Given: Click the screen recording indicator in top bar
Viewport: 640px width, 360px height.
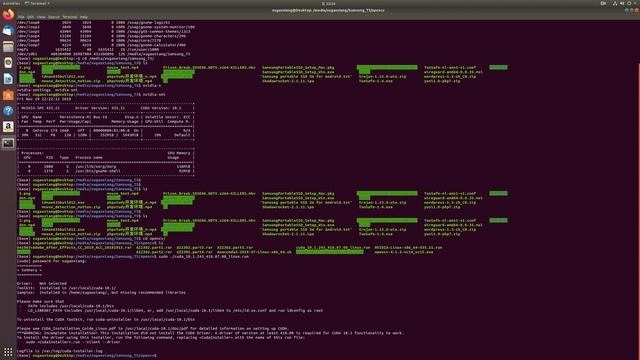Looking at the screenshot, I should 603,3.
